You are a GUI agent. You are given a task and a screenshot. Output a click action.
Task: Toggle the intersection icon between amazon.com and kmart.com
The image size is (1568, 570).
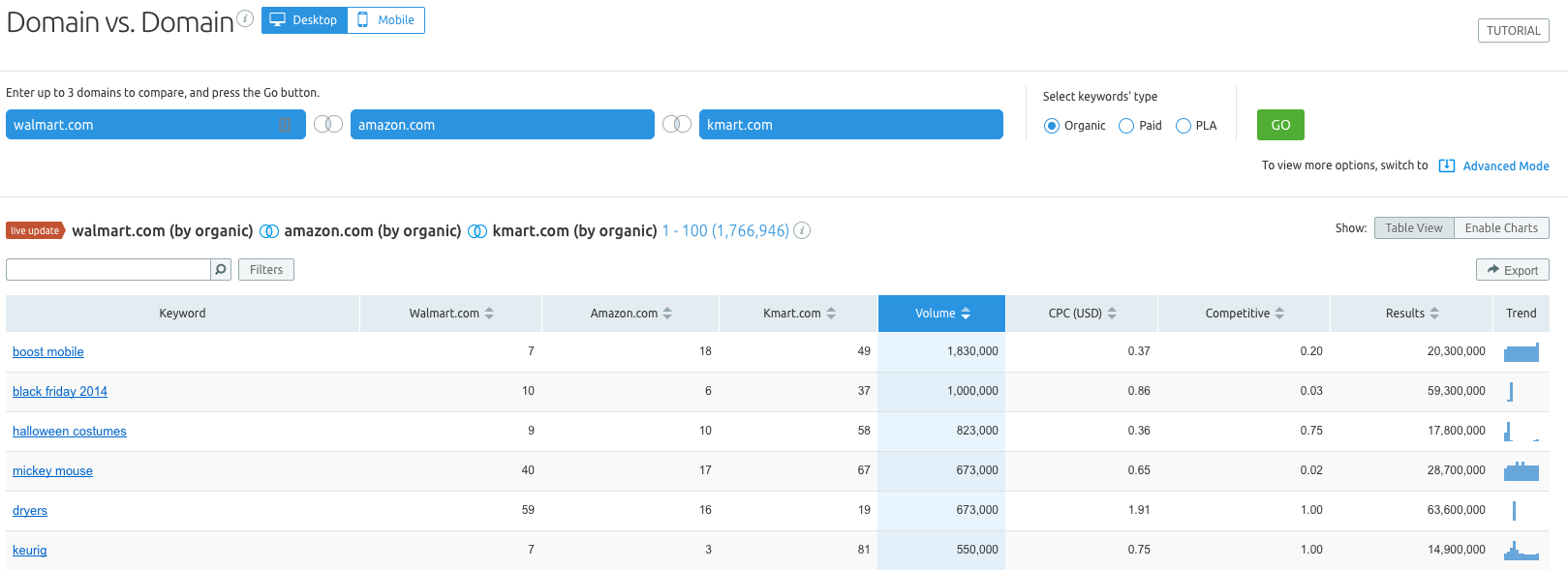pos(677,125)
